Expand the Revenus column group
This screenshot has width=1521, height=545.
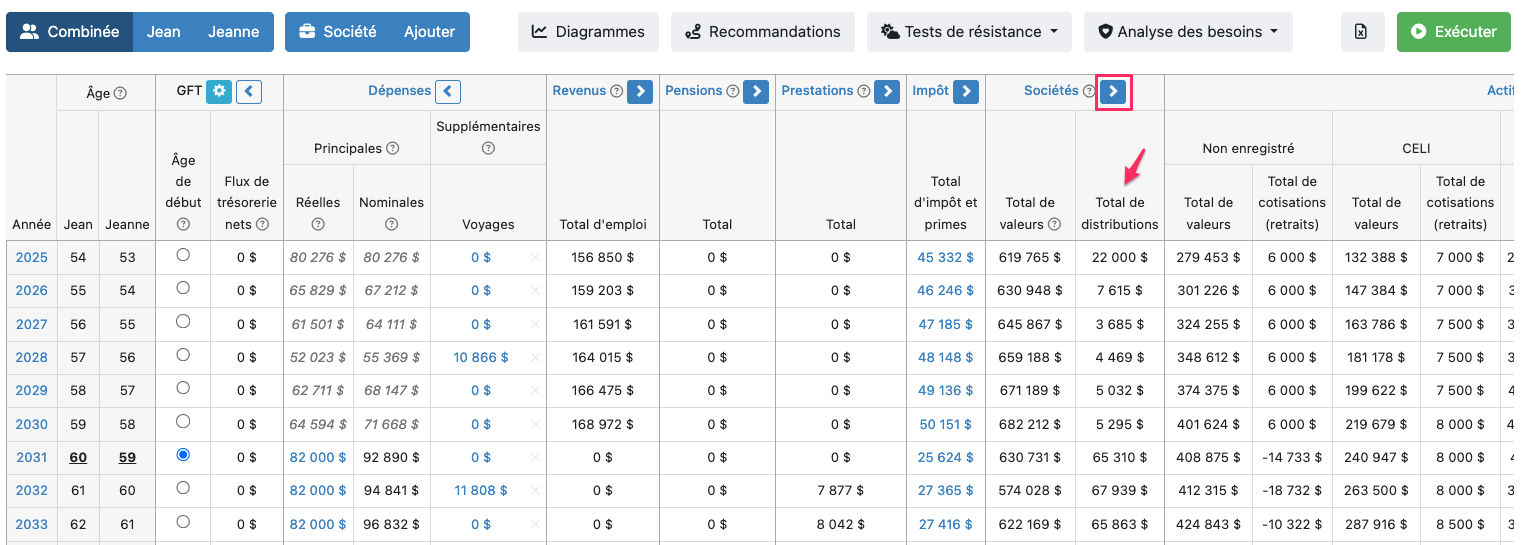(x=640, y=92)
